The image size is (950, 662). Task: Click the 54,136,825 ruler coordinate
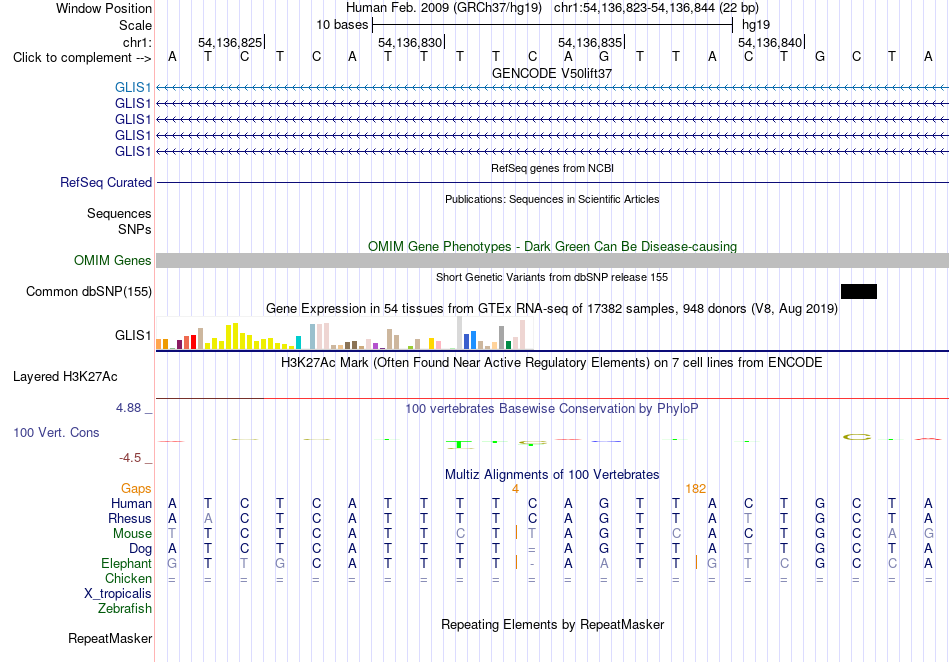point(230,42)
